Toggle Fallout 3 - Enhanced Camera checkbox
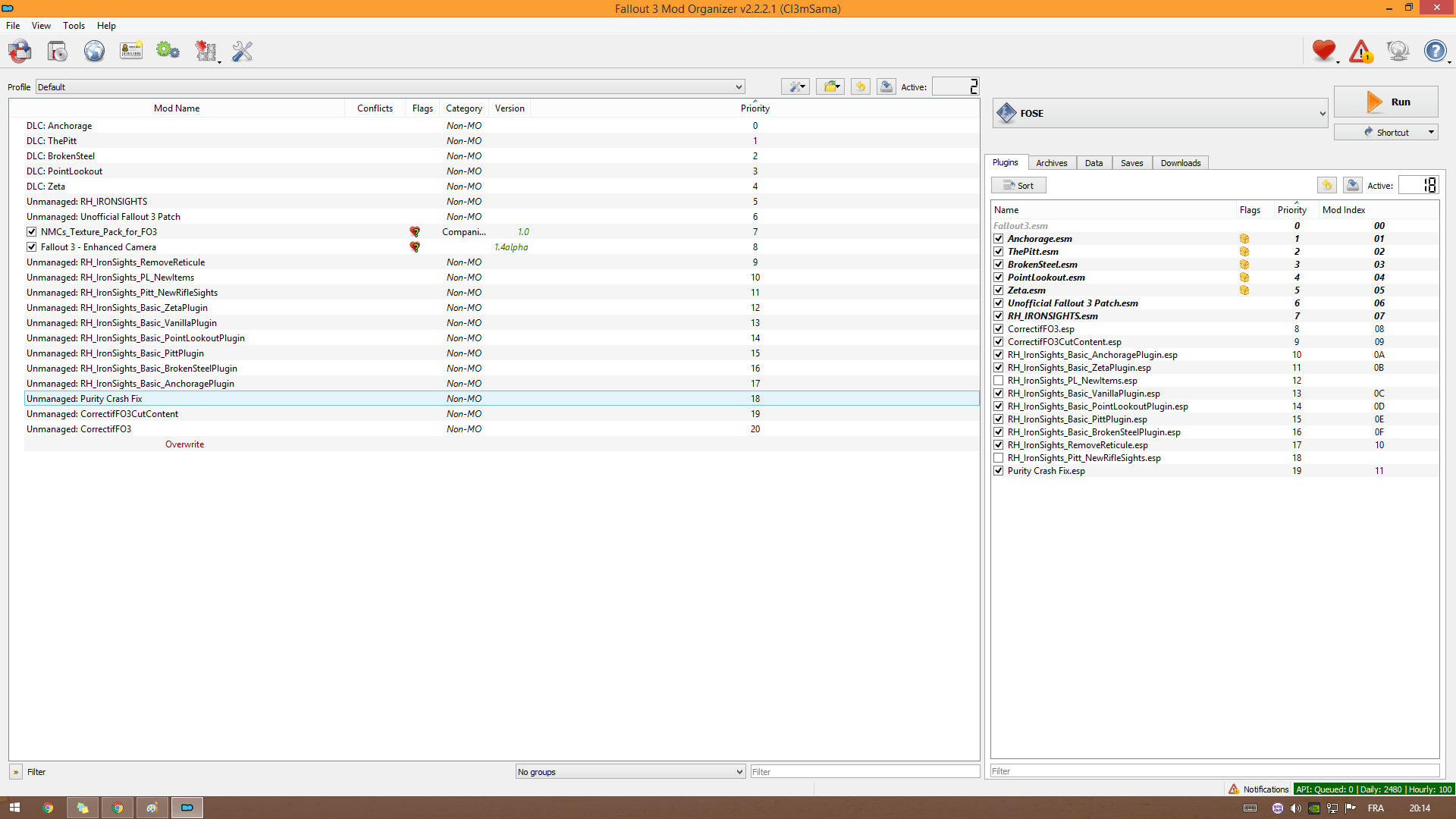1456x819 pixels. 31,247
